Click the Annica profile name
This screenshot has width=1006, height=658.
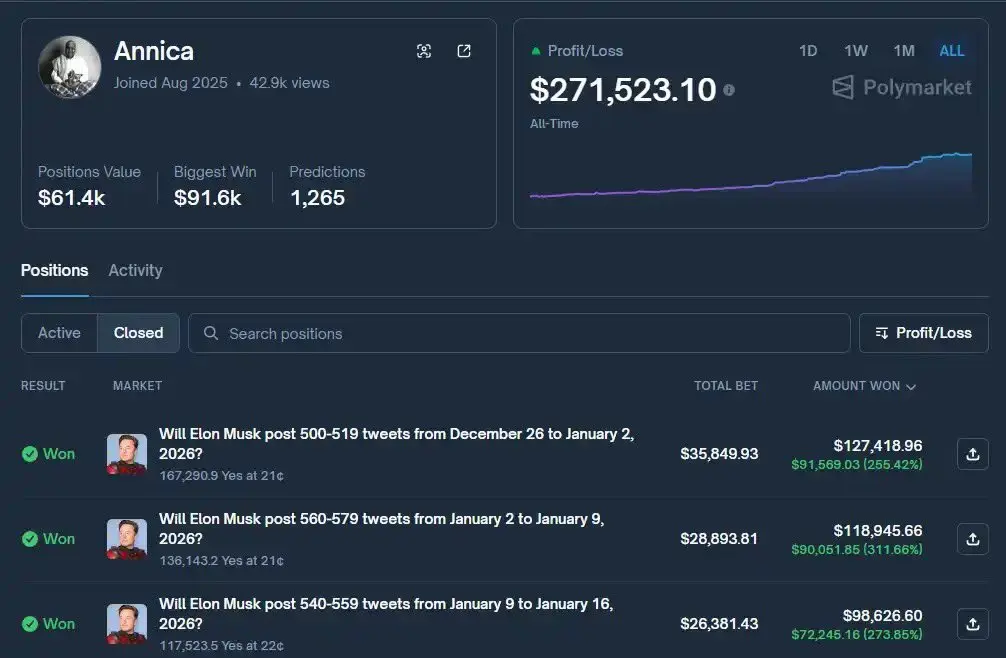[x=154, y=51]
